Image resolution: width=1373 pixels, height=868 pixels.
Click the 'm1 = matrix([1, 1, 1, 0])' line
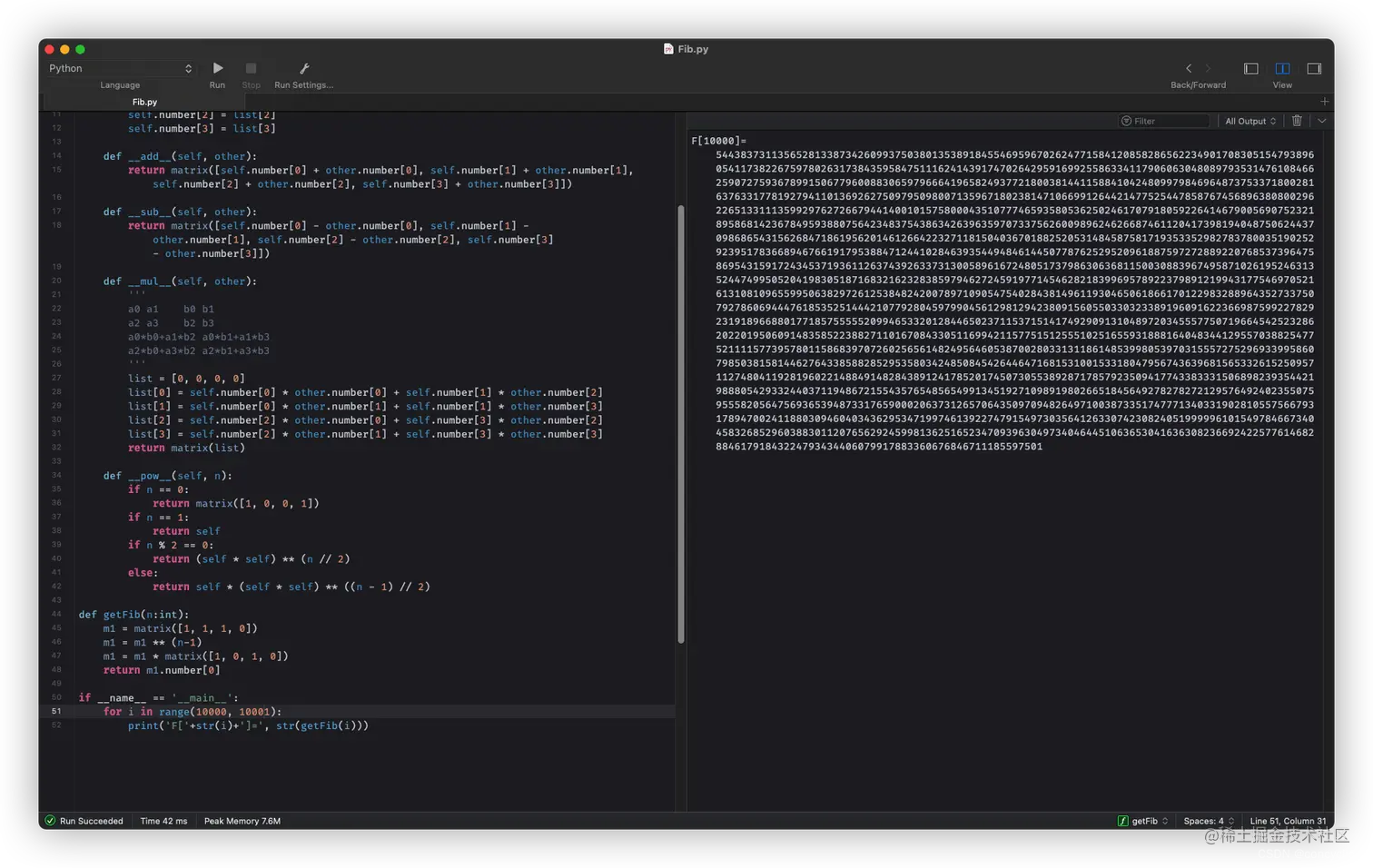coord(180,628)
